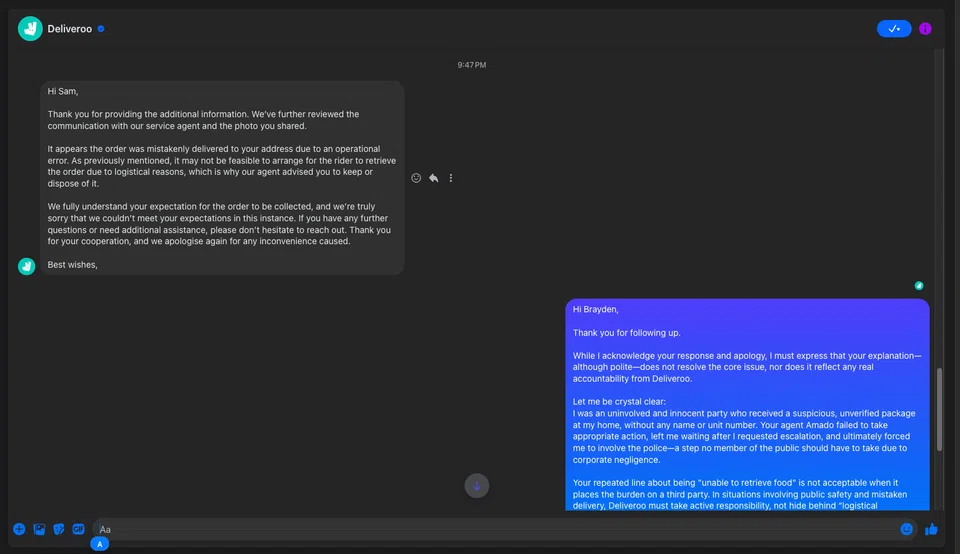The height and width of the screenshot is (554, 960).
Task: Open Deliveroo name in chat header
Action: [70, 29]
